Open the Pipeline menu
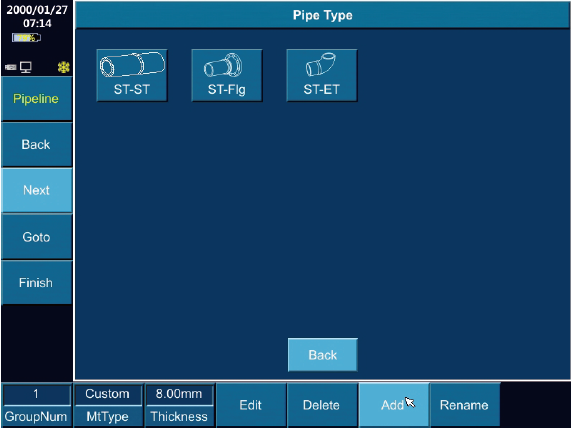571x428 pixels. [36, 99]
